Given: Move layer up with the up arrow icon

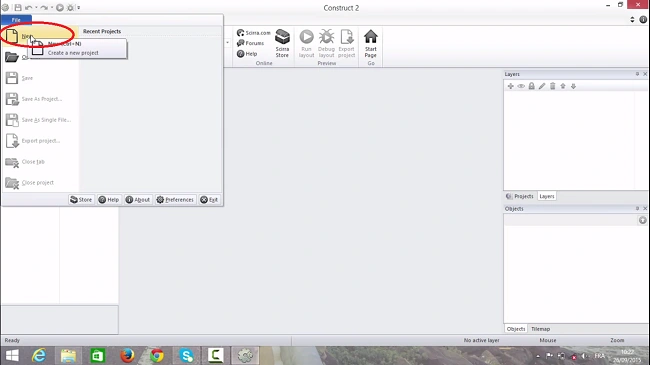Looking at the screenshot, I should tap(563, 86).
